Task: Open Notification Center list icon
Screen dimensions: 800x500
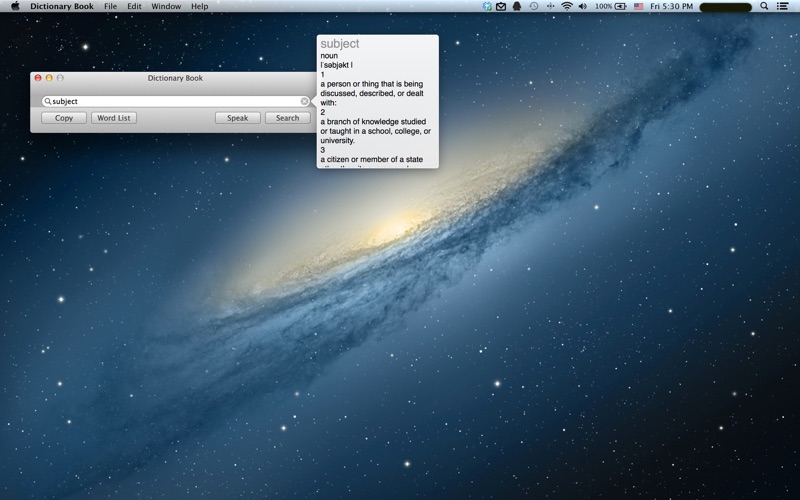Action: pyautogui.click(x=783, y=6)
